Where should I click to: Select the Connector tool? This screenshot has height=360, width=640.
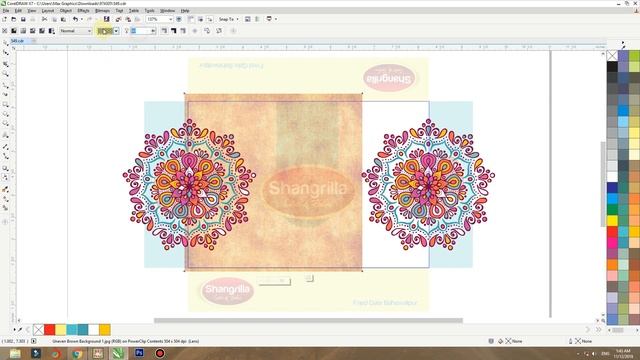pyautogui.click(x=5, y=156)
